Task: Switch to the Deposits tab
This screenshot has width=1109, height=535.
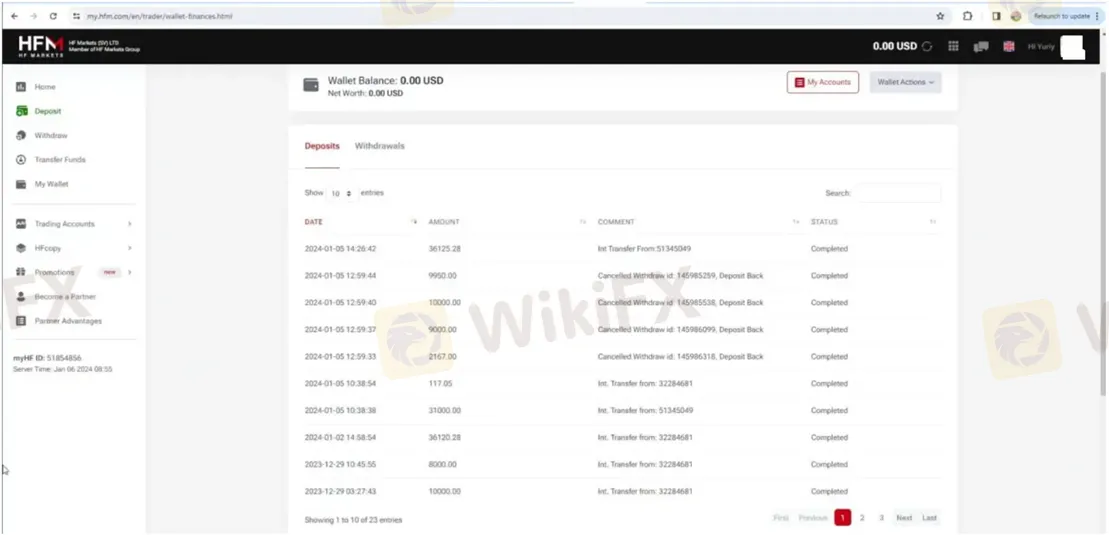Action: click(322, 146)
